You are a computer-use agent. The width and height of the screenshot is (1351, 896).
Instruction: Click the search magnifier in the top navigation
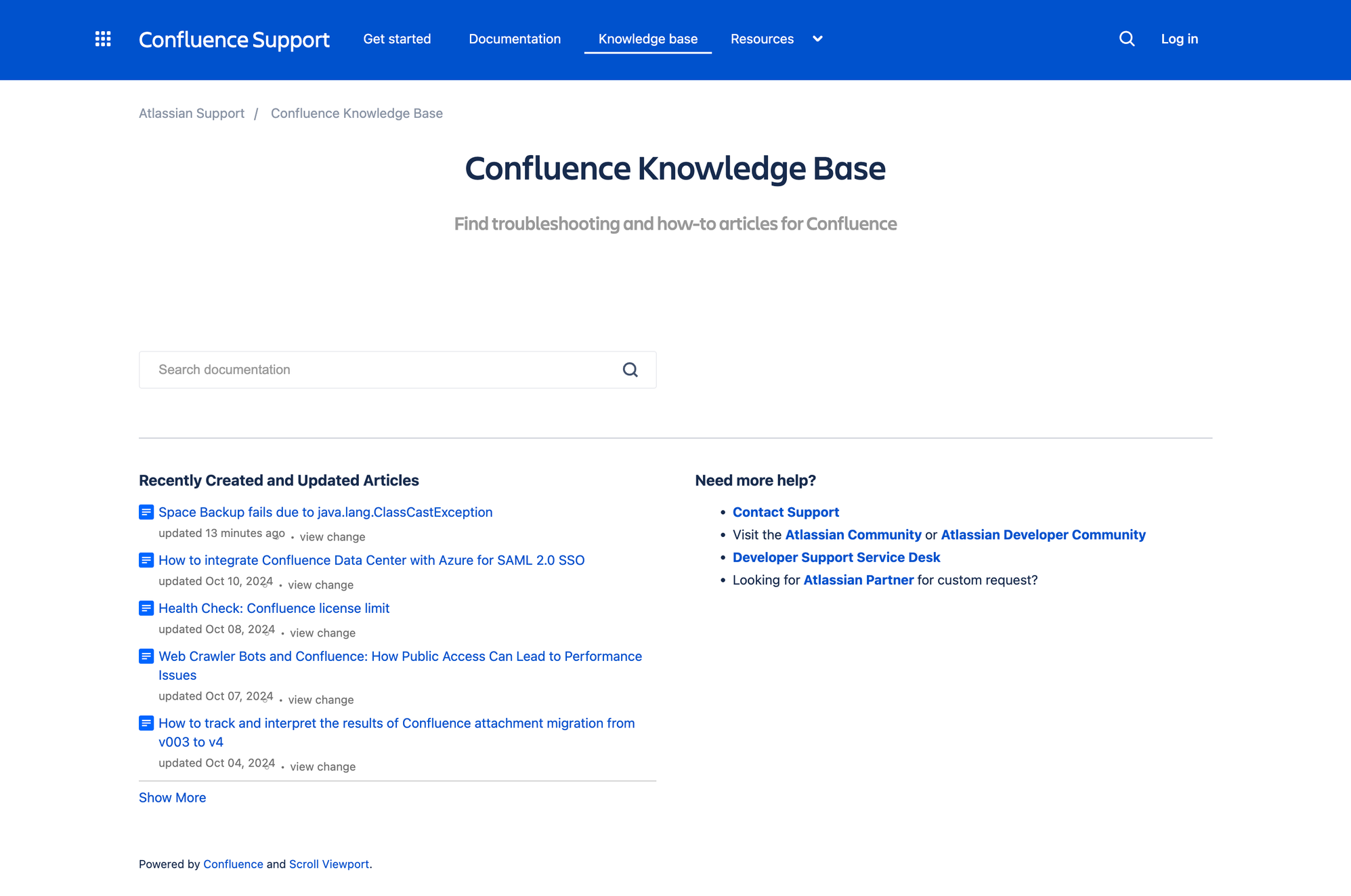[x=1127, y=39]
